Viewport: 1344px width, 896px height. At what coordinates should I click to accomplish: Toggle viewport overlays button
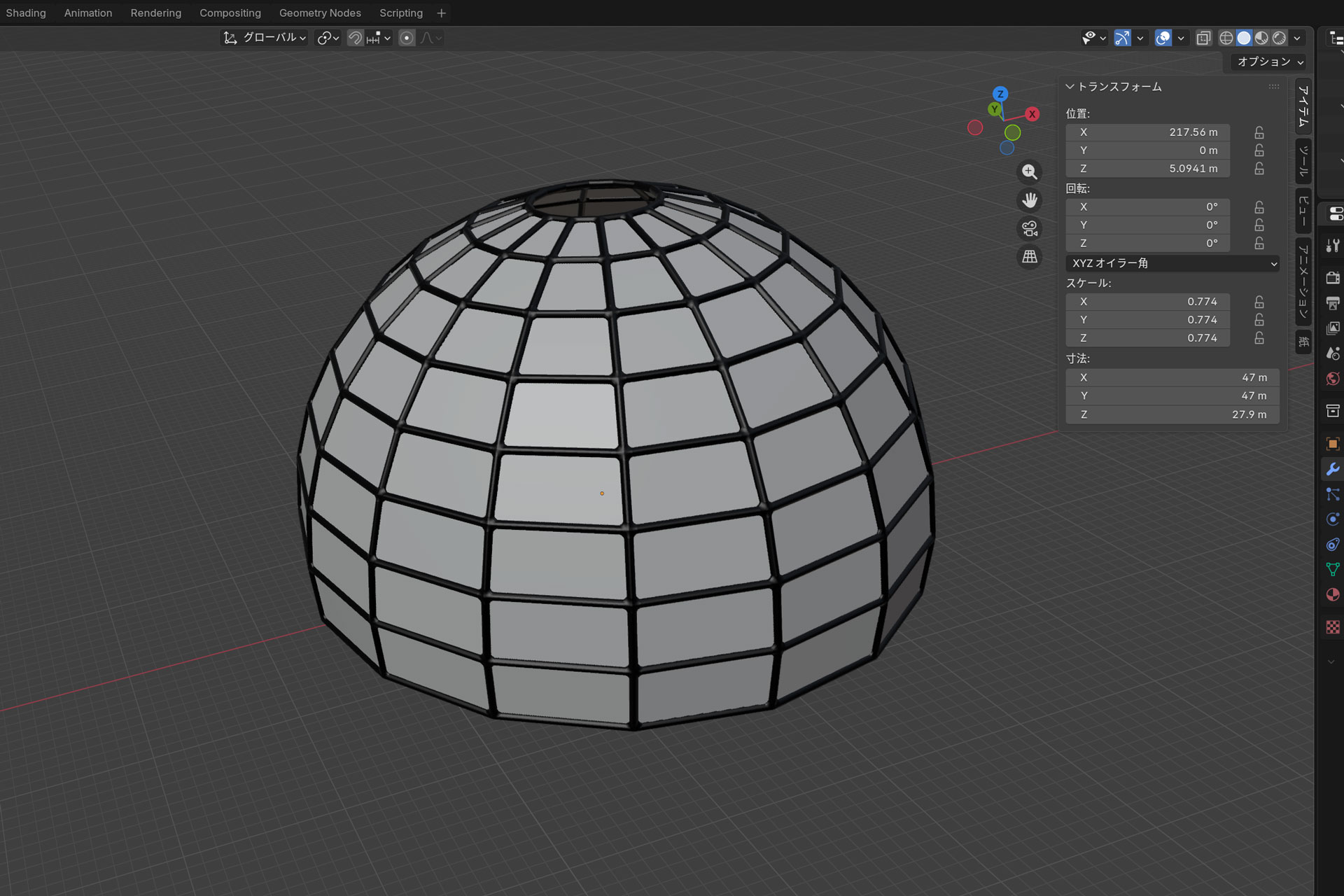coord(1163,38)
